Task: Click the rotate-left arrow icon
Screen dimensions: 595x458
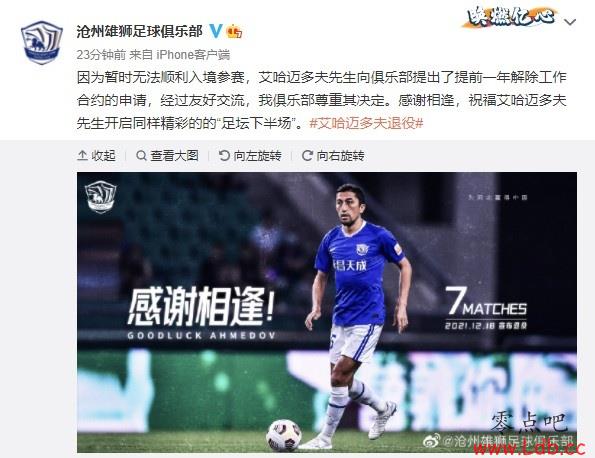Action: point(224,156)
